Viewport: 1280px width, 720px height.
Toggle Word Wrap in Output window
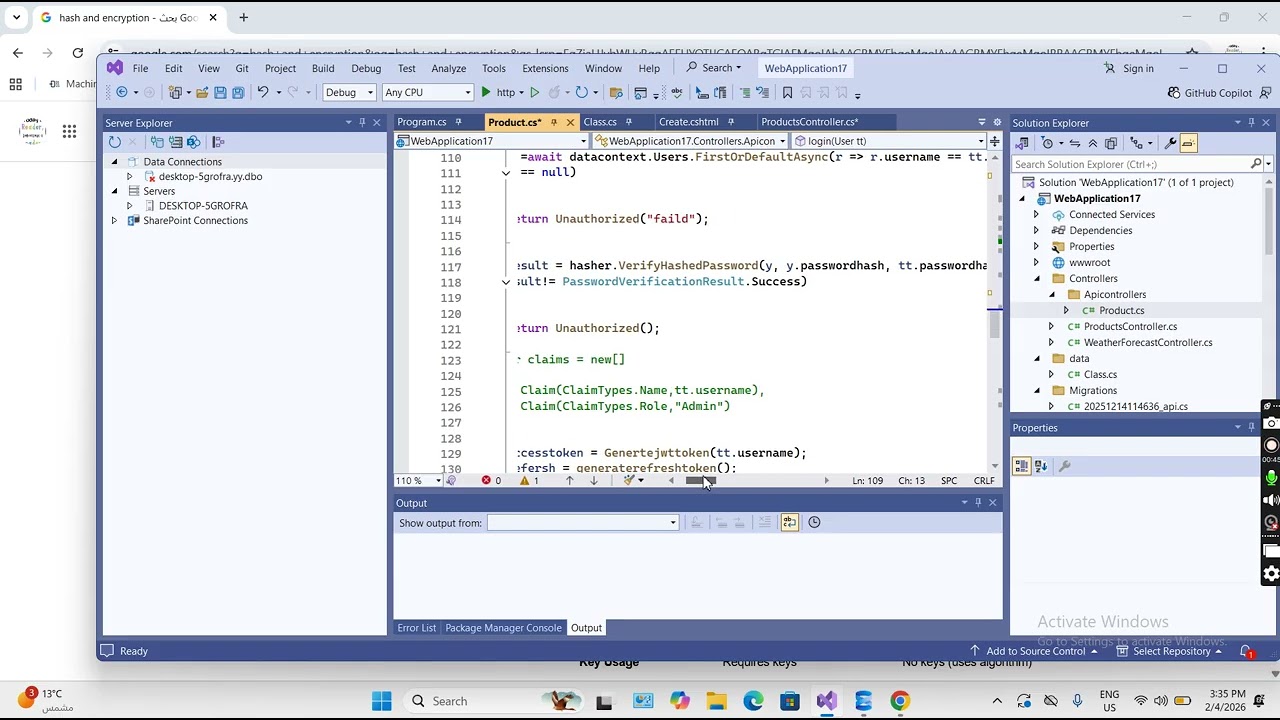[x=789, y=522]
